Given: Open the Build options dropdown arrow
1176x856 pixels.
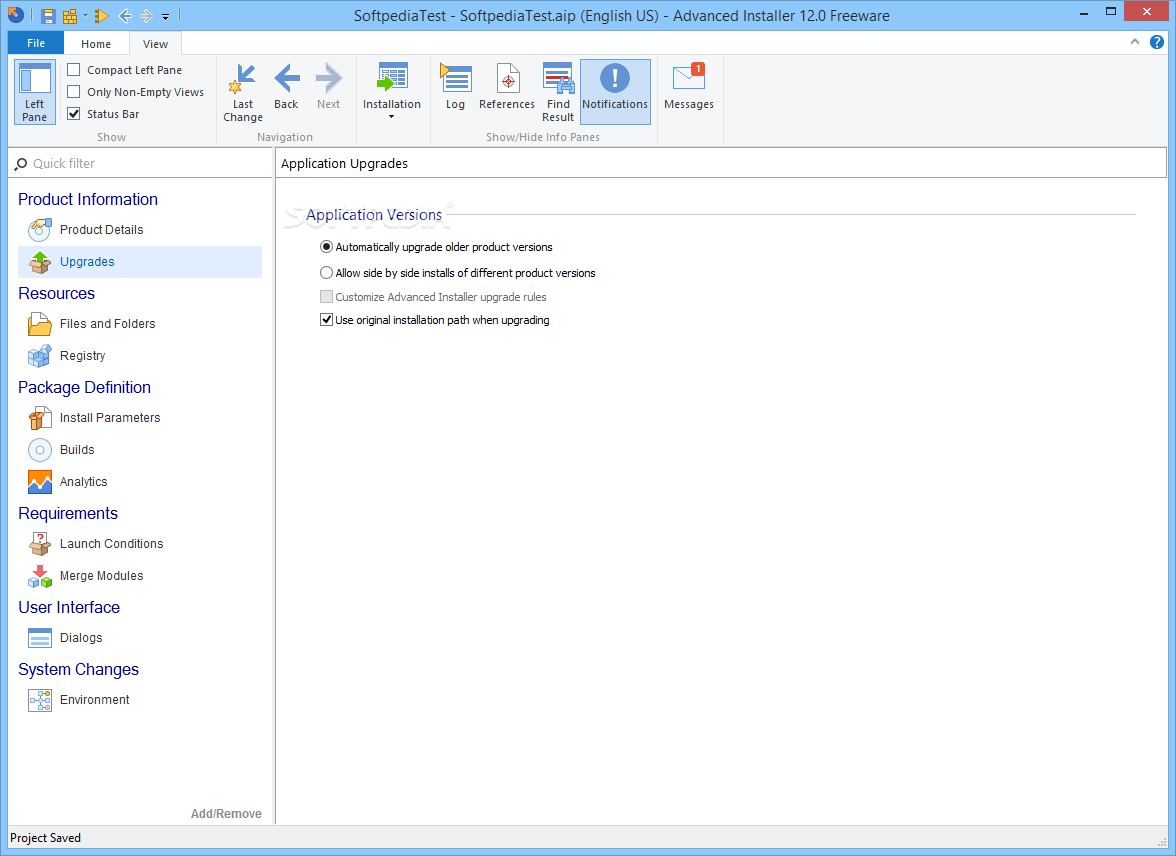Looking at the screenshot, I should (x=86, y=16).
